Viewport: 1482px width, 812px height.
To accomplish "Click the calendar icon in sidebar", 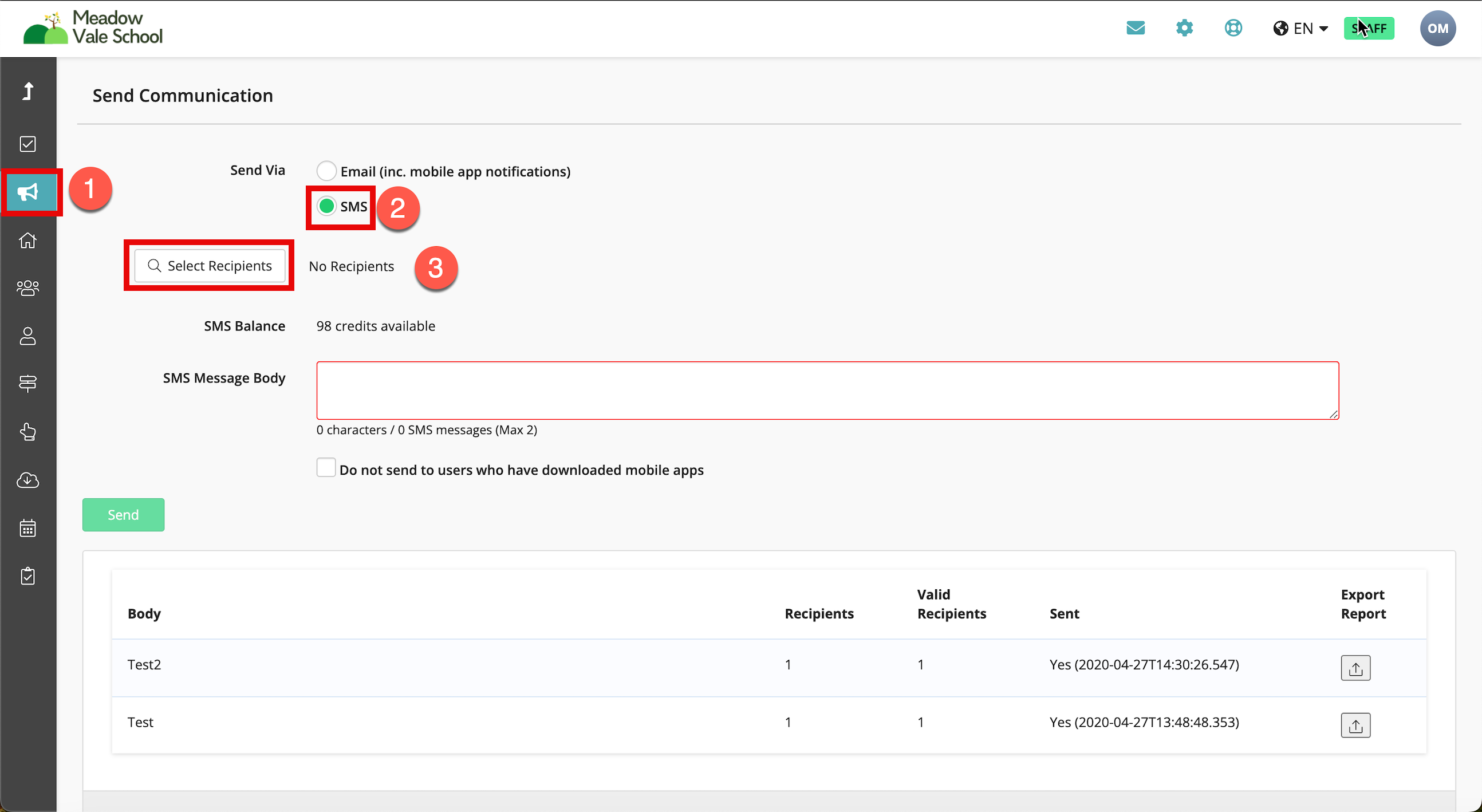I will [27, 528].
